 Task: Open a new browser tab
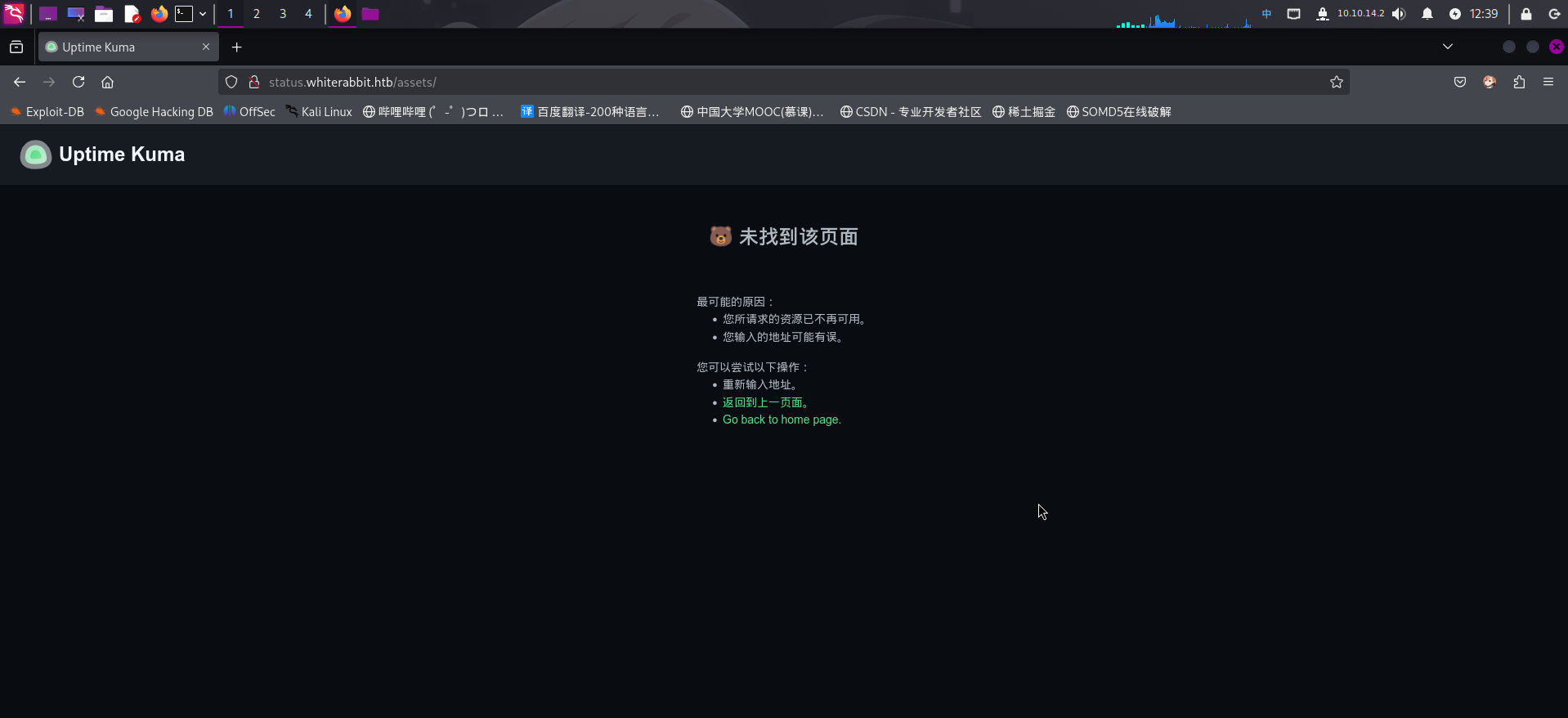[x=237, y=47]
